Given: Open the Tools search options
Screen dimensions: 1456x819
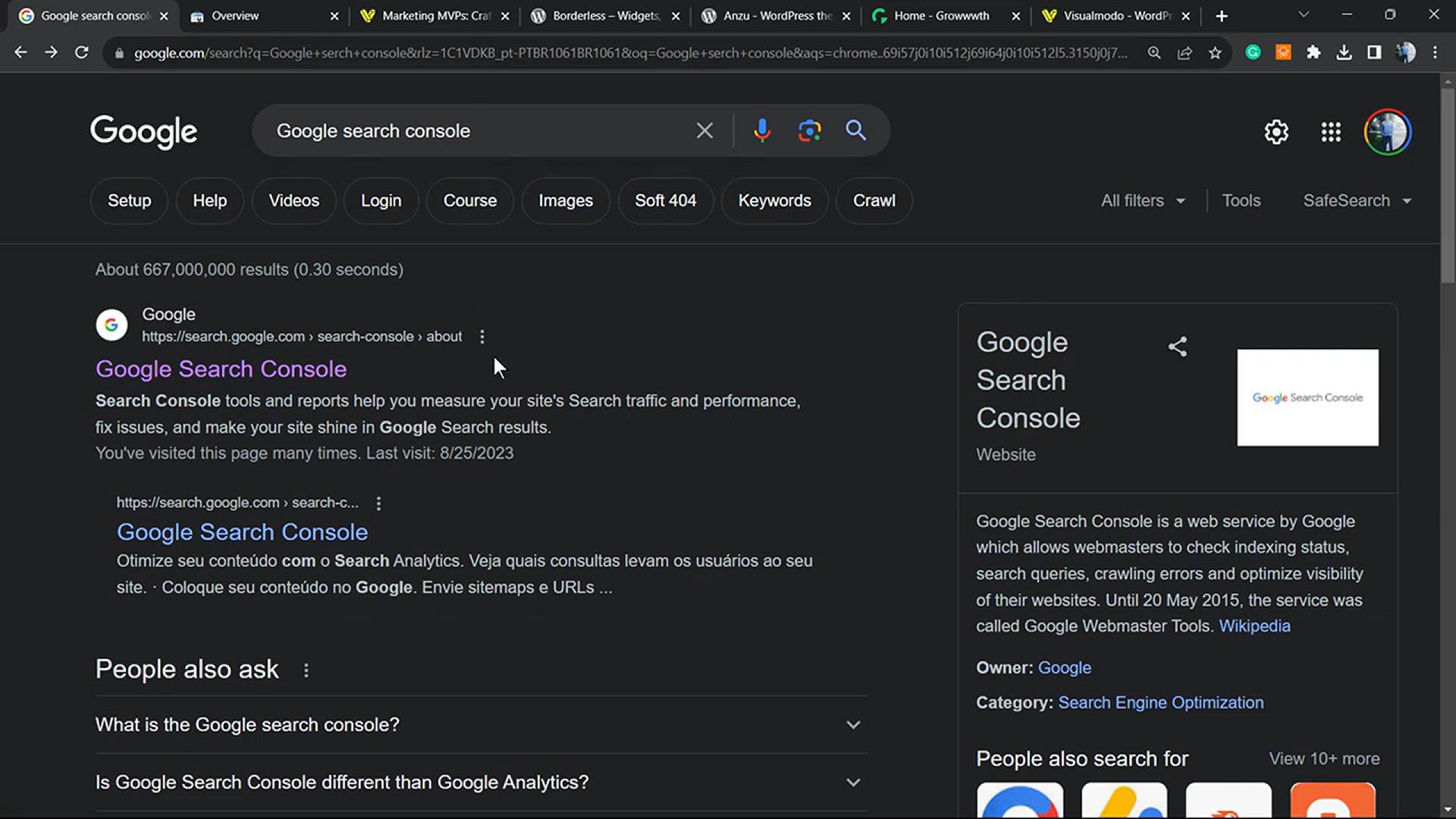Looking at the screenshot, I should pos(1241,201).
